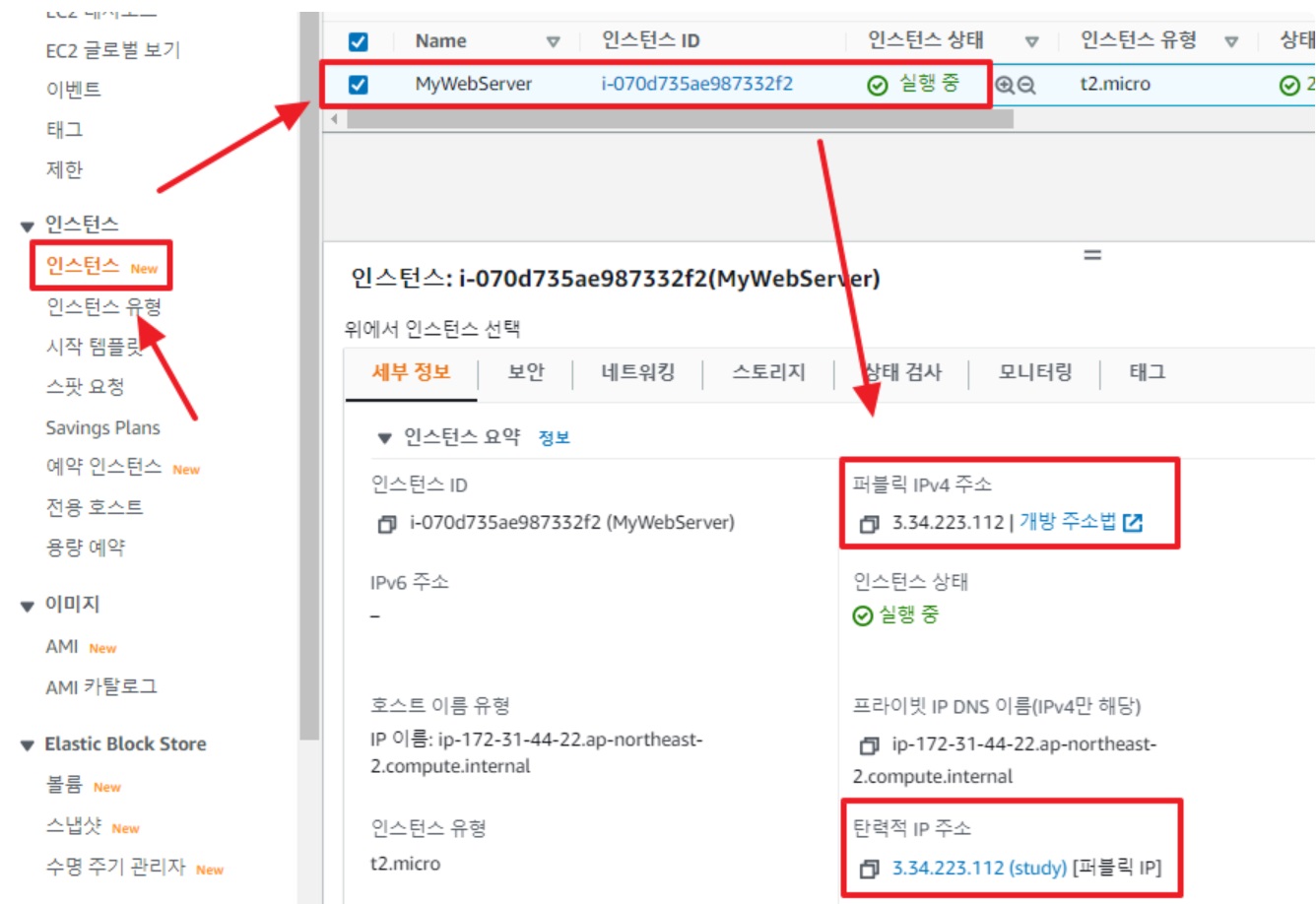The height and width of the screenshot is (904, 1316).
Task: Click the sidebar vertical scrollbar
Action: 309,374
